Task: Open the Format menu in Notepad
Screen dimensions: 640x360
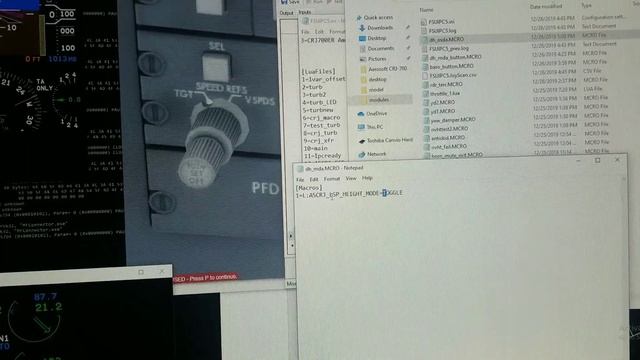Action: (331, 179)
